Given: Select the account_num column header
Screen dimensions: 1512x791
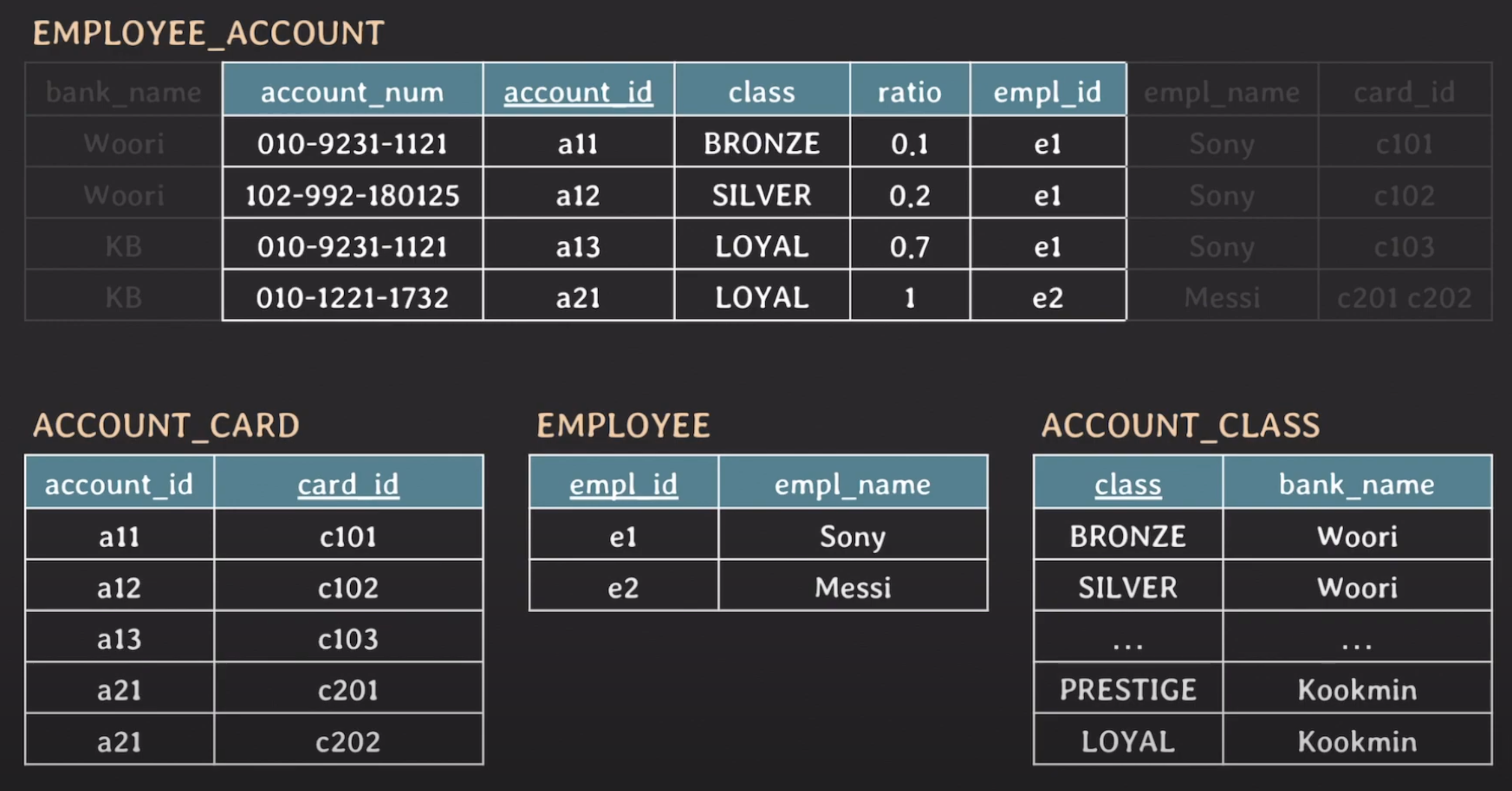Looking at the screenshot, I should tap(352, 92).
